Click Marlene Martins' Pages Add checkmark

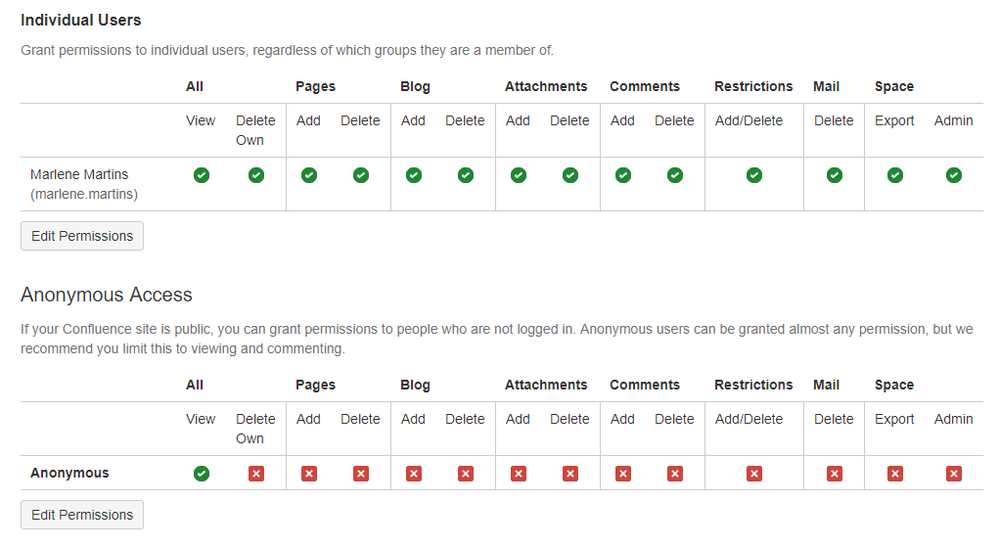(309, 175)
